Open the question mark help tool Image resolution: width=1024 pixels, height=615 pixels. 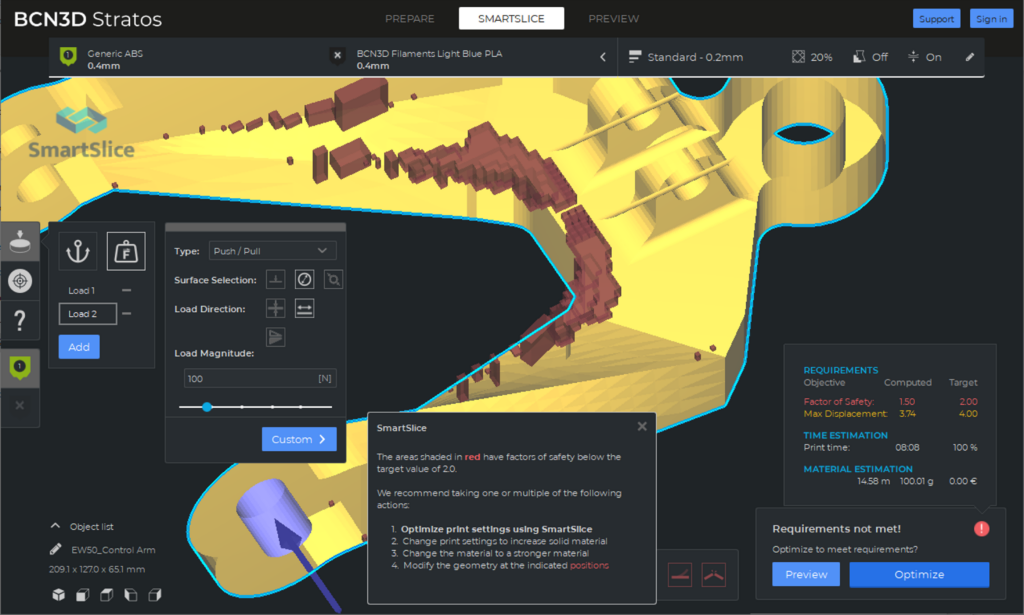(x=20, y=320)
